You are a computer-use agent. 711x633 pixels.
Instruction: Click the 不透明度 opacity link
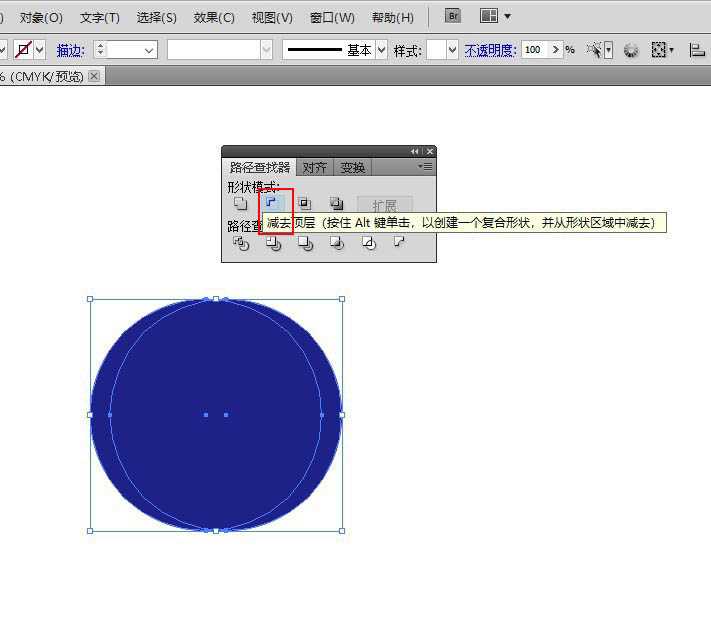489,50
